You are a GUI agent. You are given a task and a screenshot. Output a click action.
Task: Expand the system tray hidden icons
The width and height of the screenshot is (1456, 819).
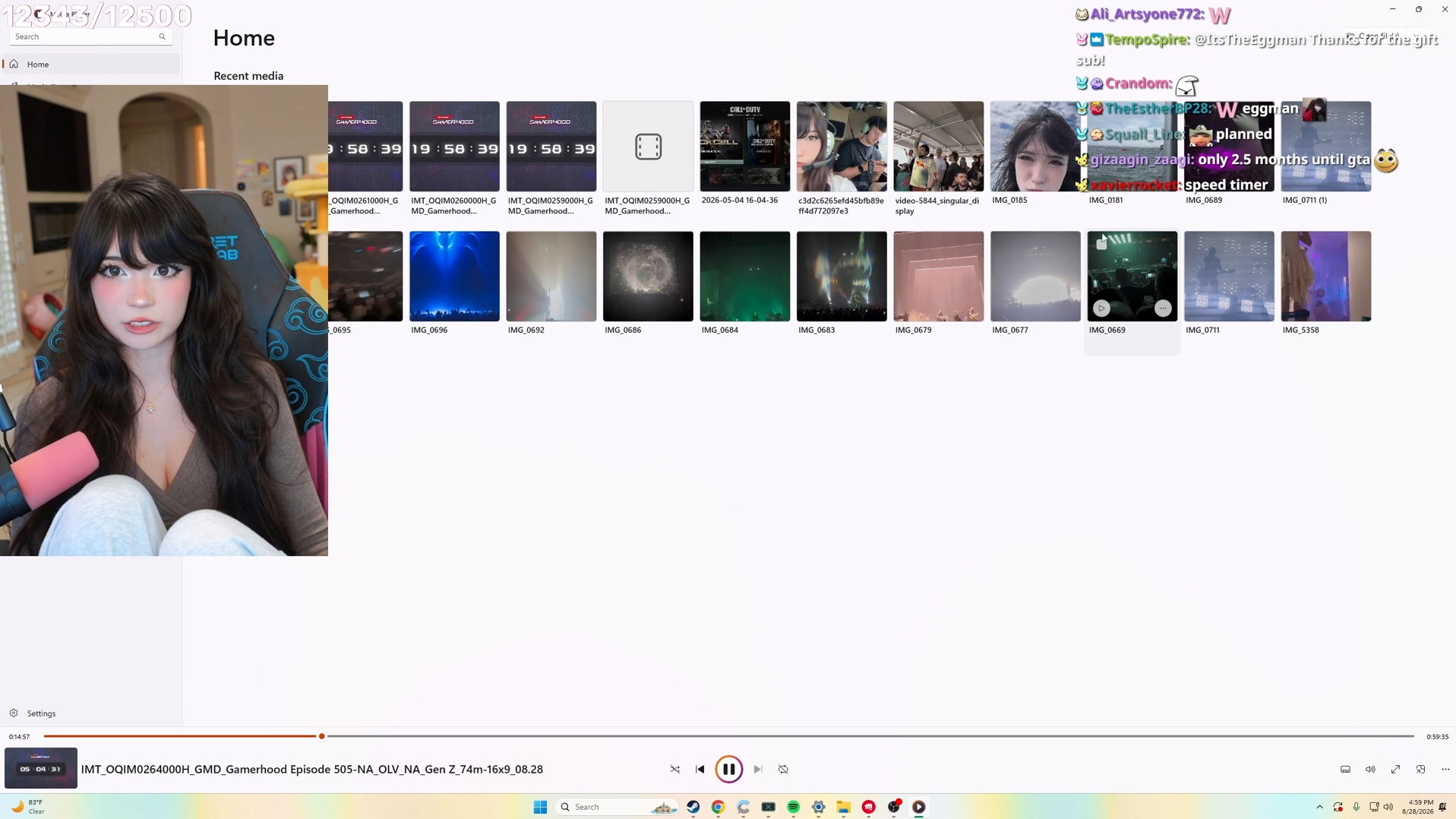pos(1319,807)
